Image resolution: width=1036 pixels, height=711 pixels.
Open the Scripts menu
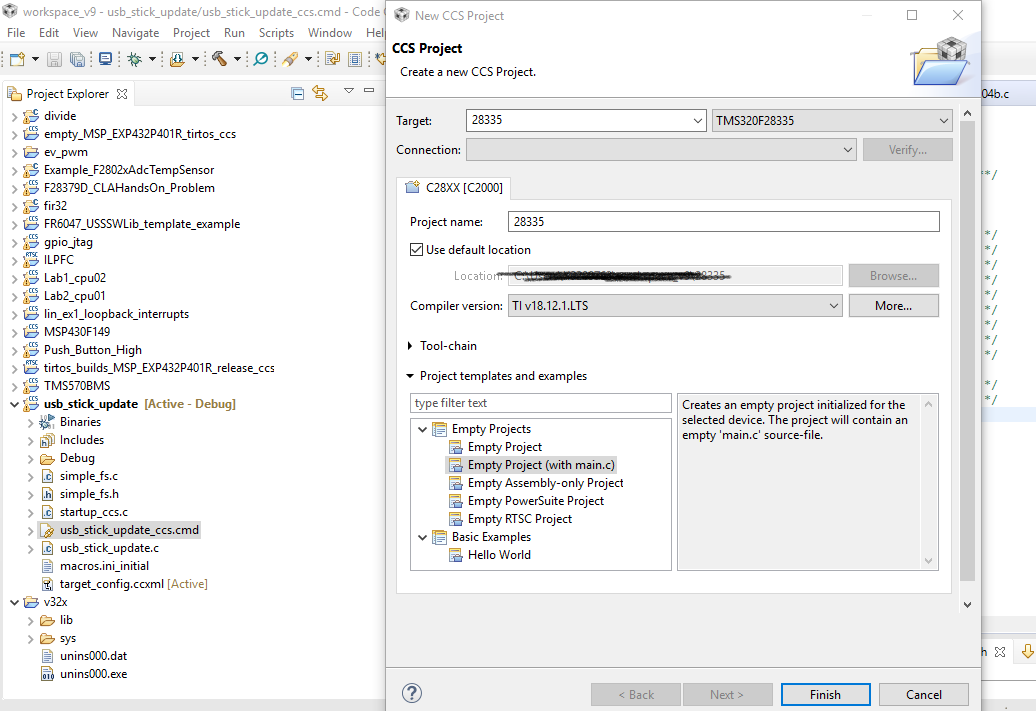pos(276,32)
